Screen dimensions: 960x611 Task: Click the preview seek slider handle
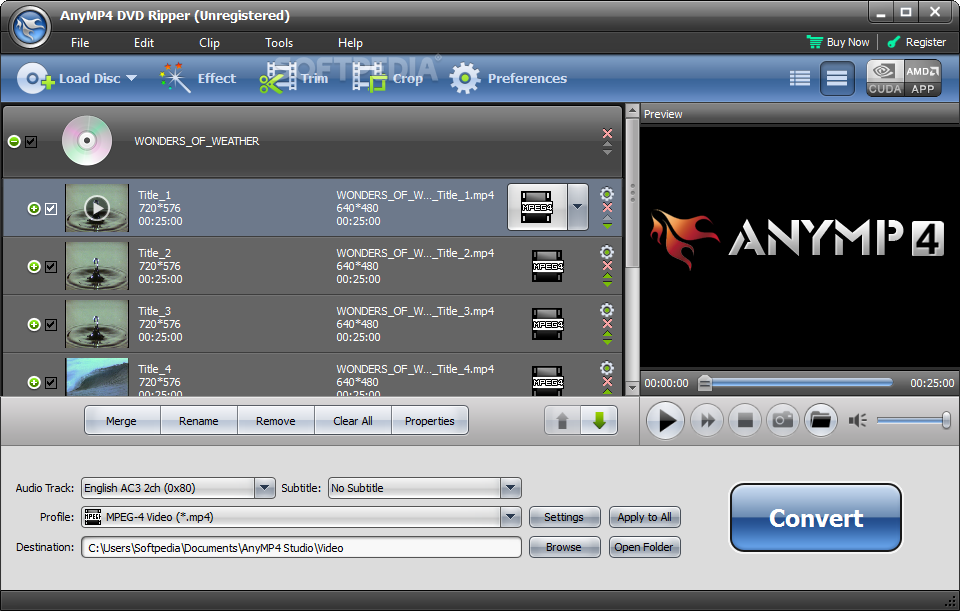705,383
